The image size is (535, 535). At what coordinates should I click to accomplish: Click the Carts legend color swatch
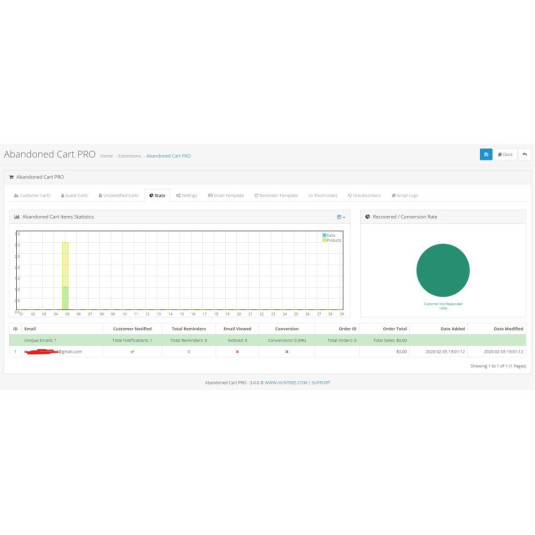pos(324,235)
